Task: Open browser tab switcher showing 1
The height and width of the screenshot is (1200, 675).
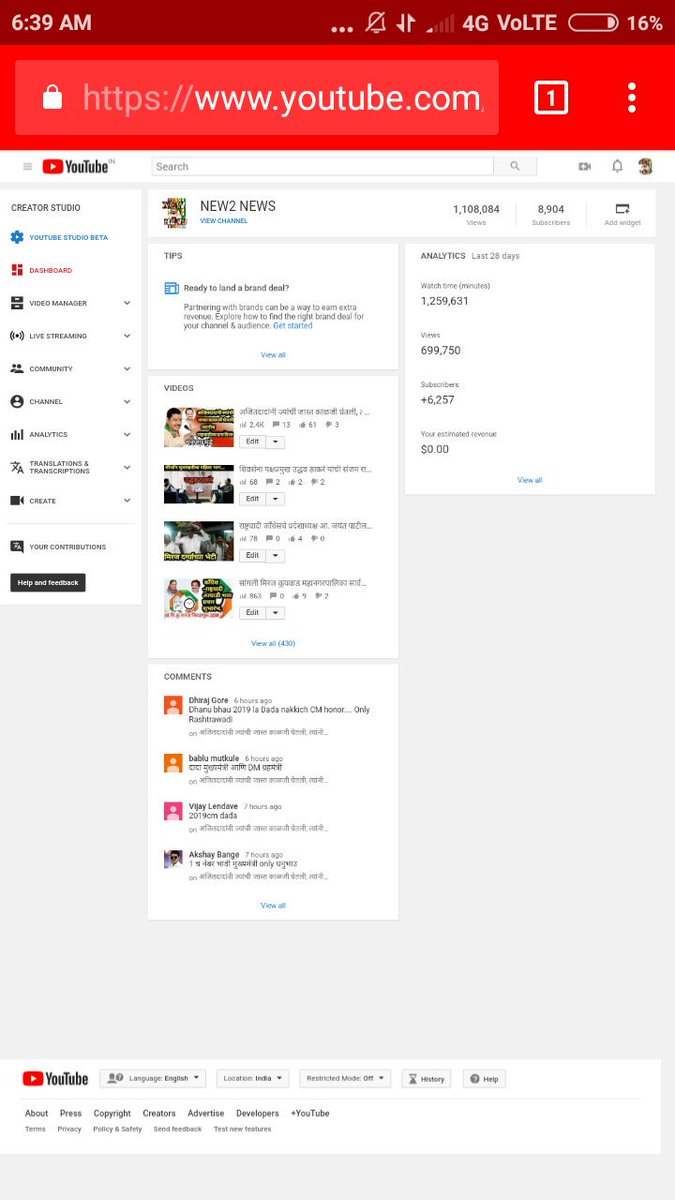Action: click(x=551, y=98)
